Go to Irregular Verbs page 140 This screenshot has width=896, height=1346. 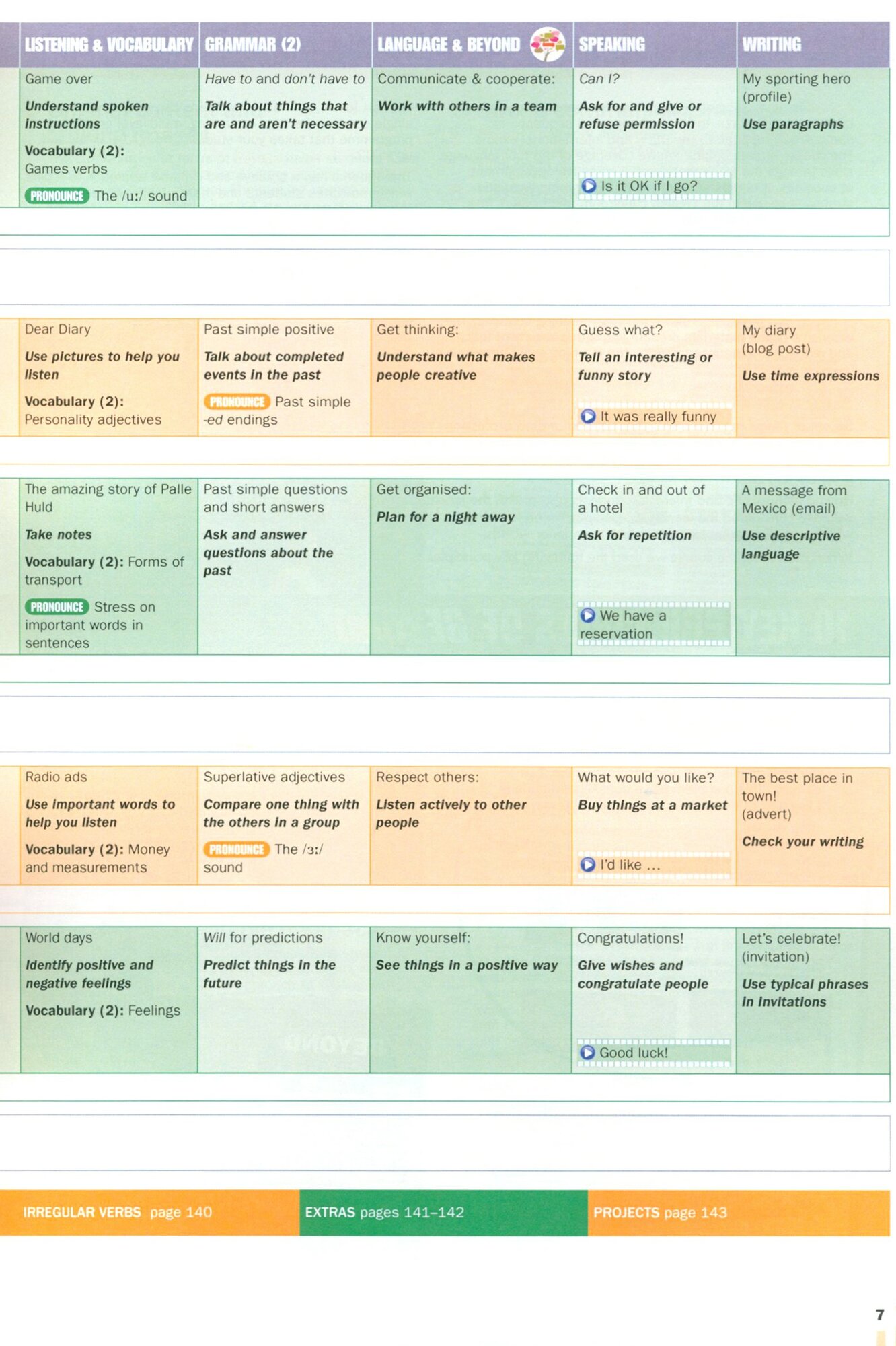(118, 1212)
